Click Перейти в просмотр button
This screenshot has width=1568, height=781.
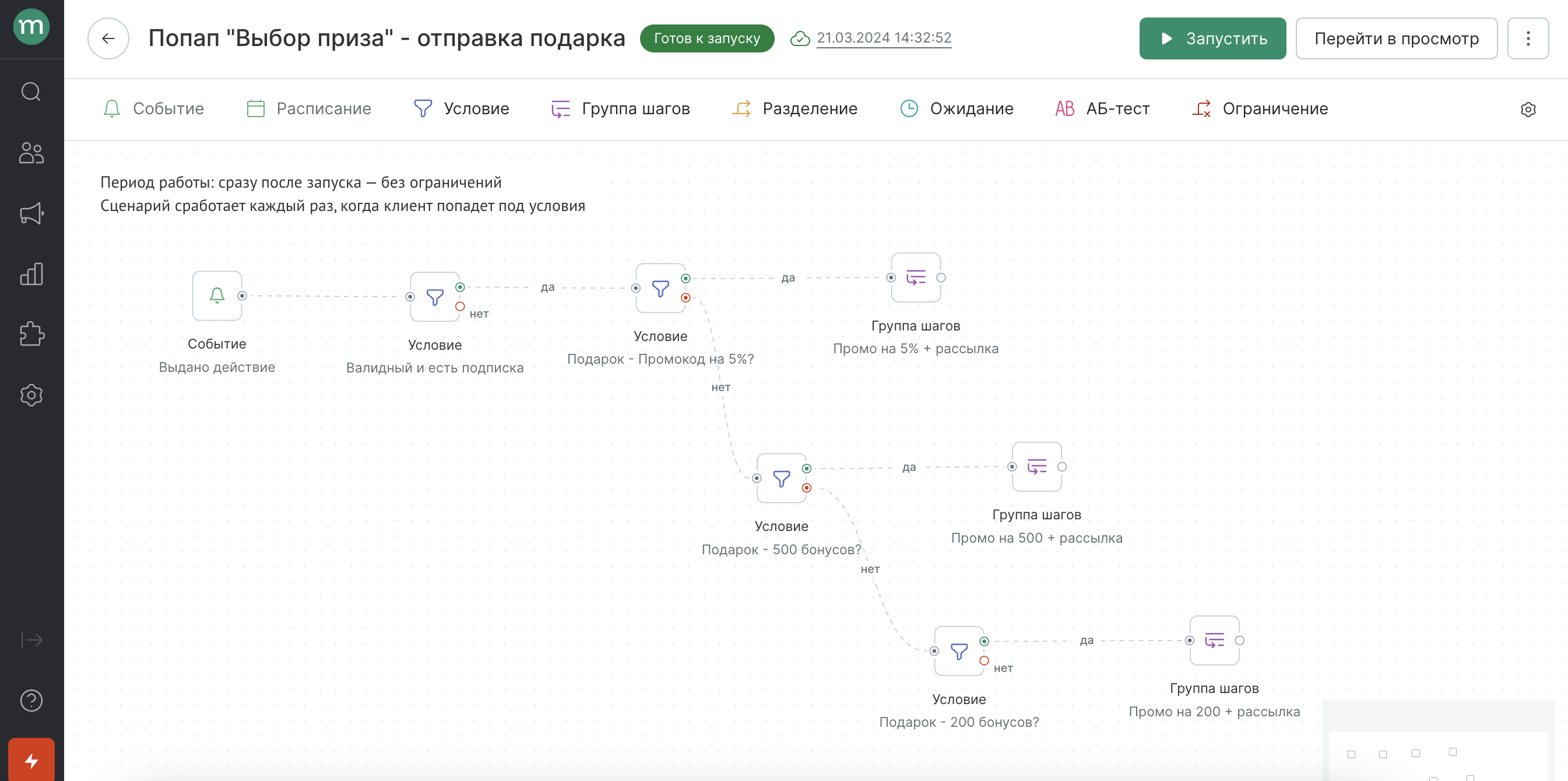[x=1397, y=38]
